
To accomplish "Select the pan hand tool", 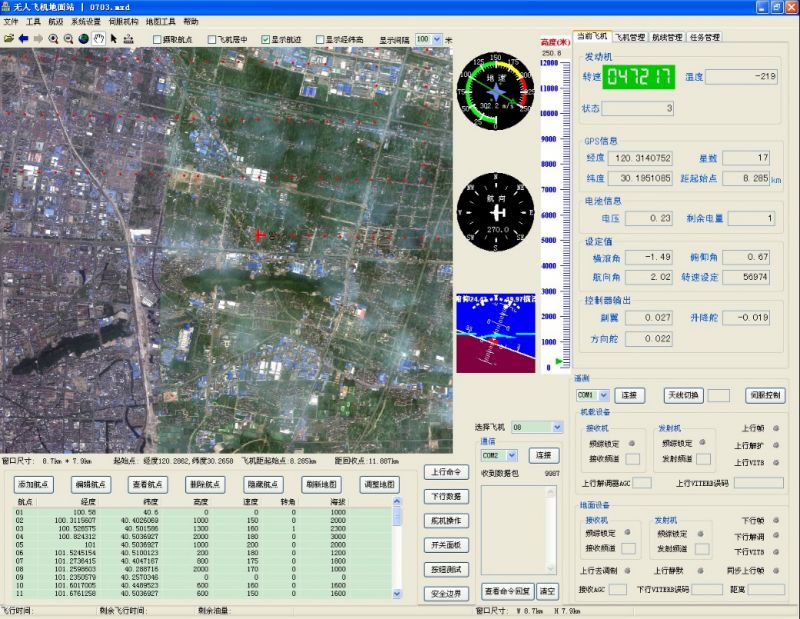I will (99, 39).
